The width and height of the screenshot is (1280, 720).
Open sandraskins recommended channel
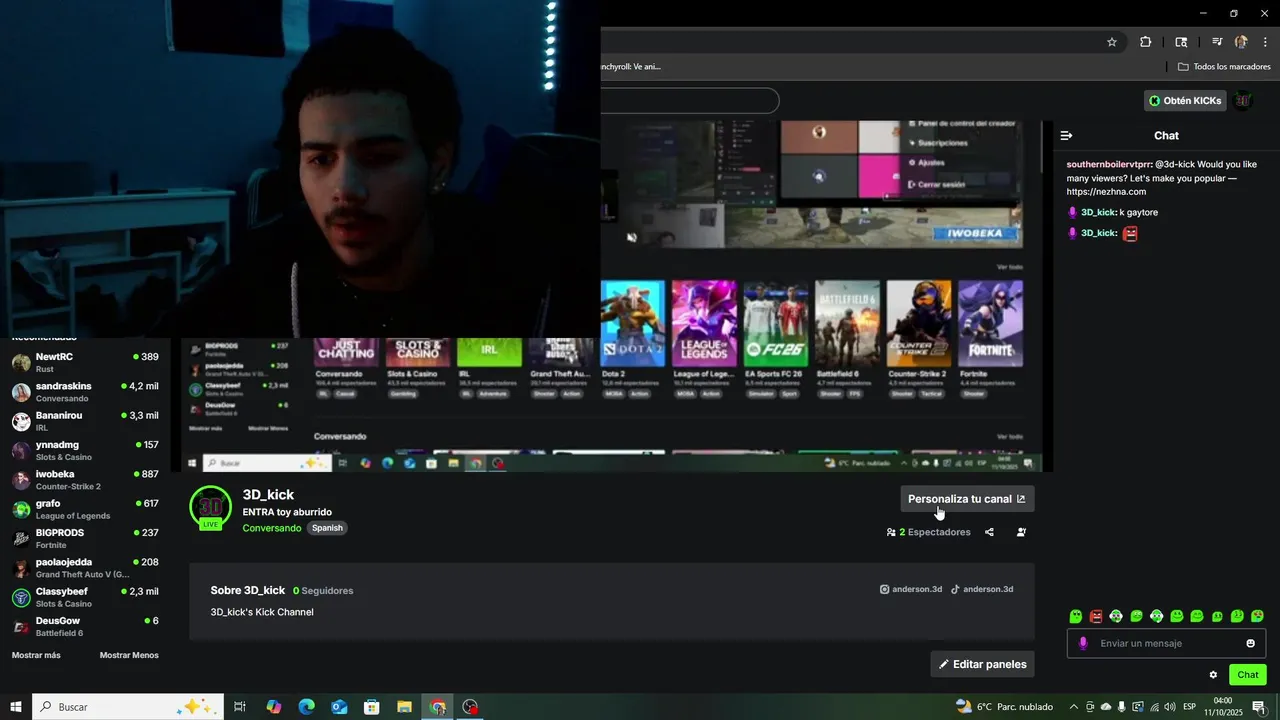coord(85,392)
